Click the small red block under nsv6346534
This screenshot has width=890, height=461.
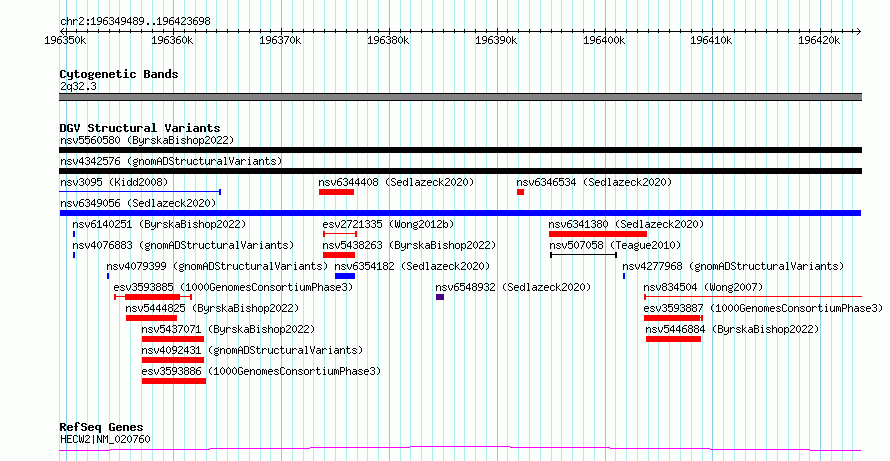(520, 192)
